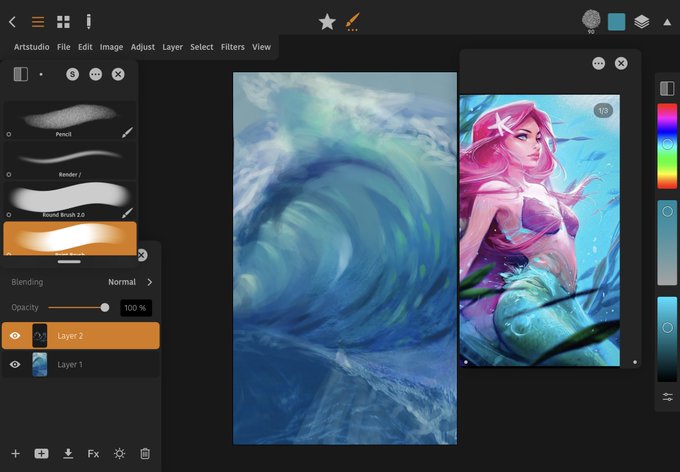Close the reference image panel
Image resolution: width=680 pixels, height=472 pixels.
point(621,63)
